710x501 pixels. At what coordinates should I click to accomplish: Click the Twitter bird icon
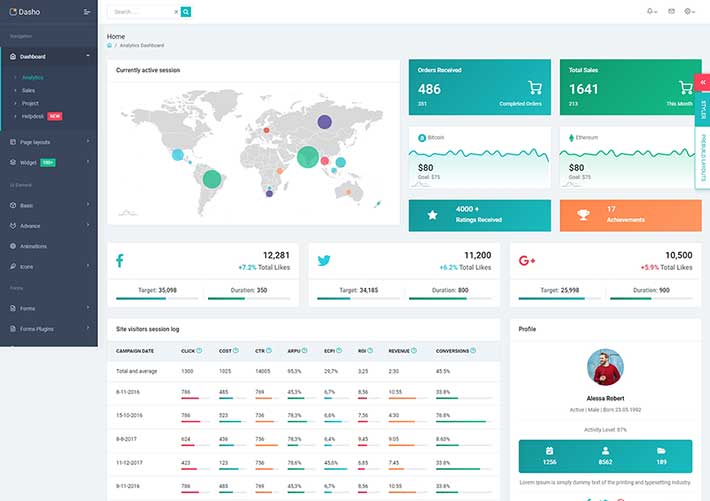pyautogui.click(x=323, y=260)
